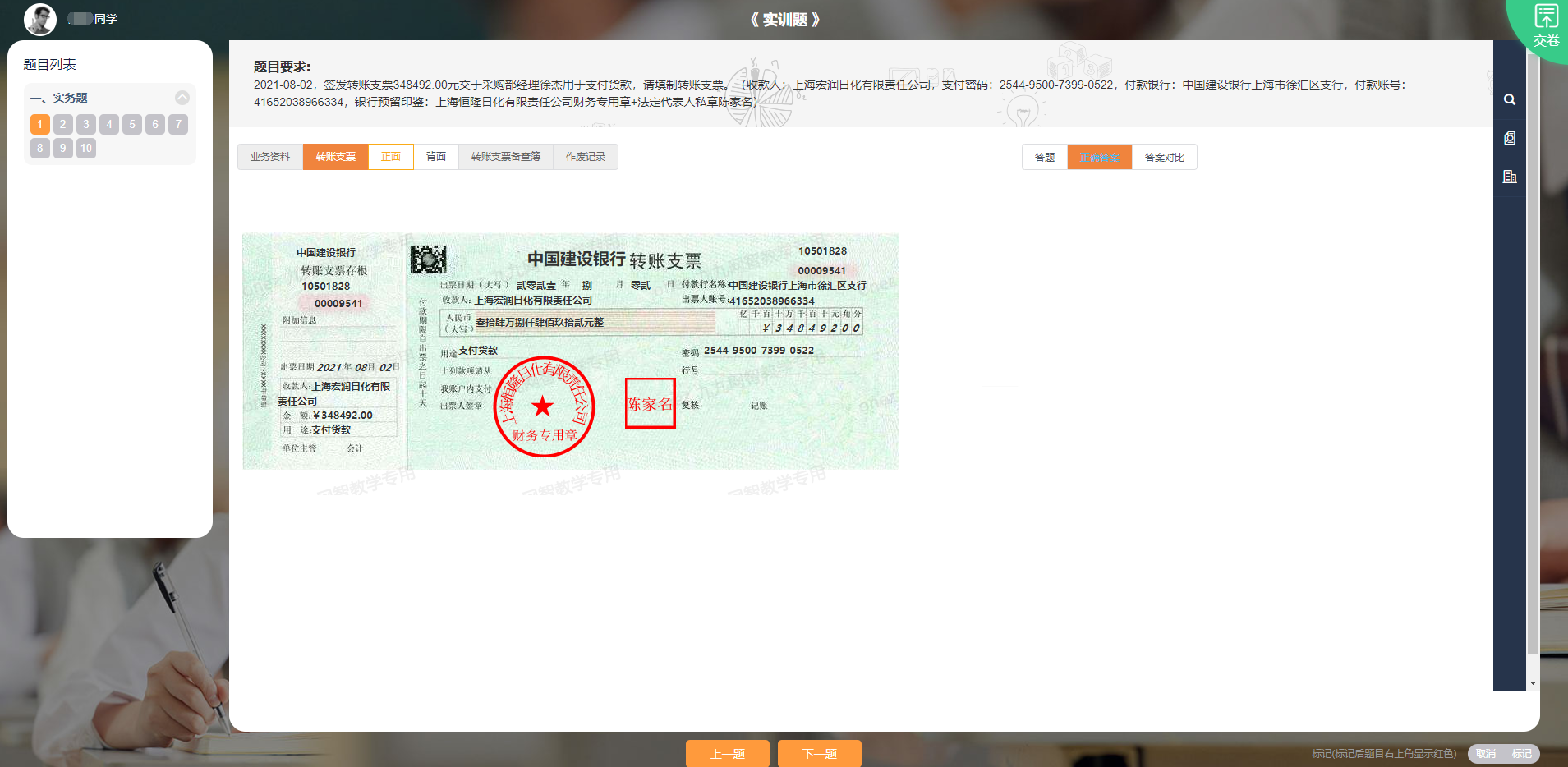Viewport: 1568px width, 767px height.
Task: Open the building report icon in sidebar
Action: tap(1510, 177)
